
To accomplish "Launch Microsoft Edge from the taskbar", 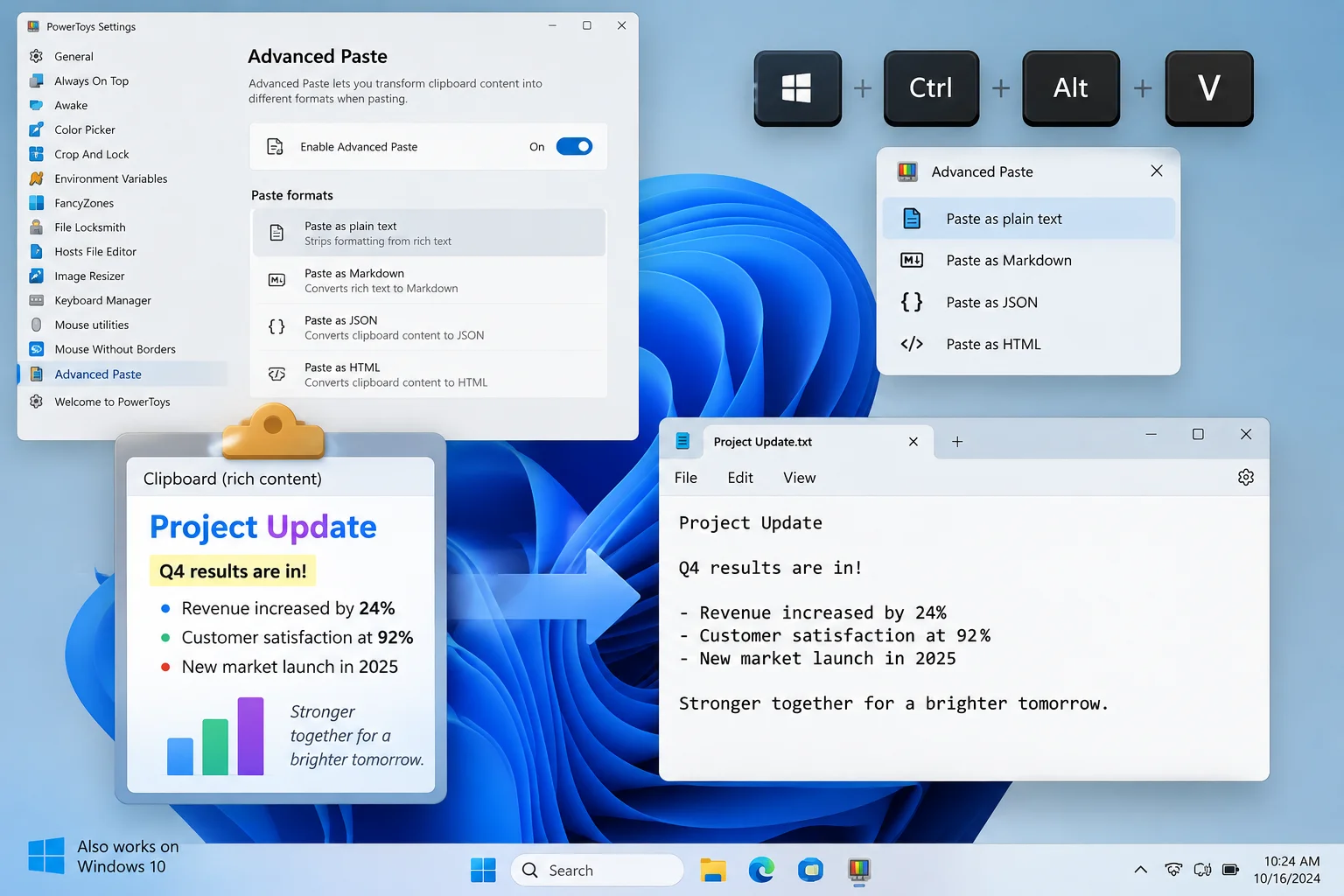I will [x=761, y=870].
